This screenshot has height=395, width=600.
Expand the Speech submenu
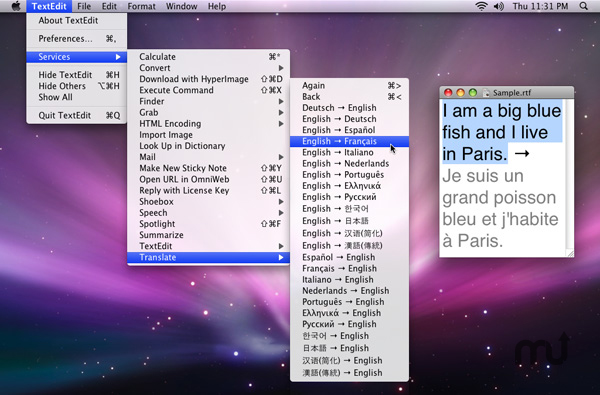click(x=209, y=212)
